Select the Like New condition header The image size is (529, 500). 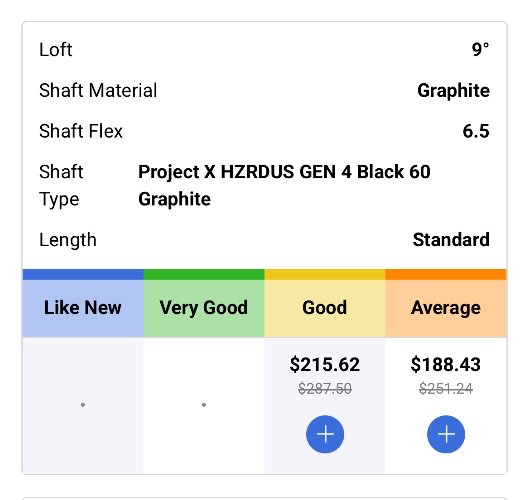(83, 308)
